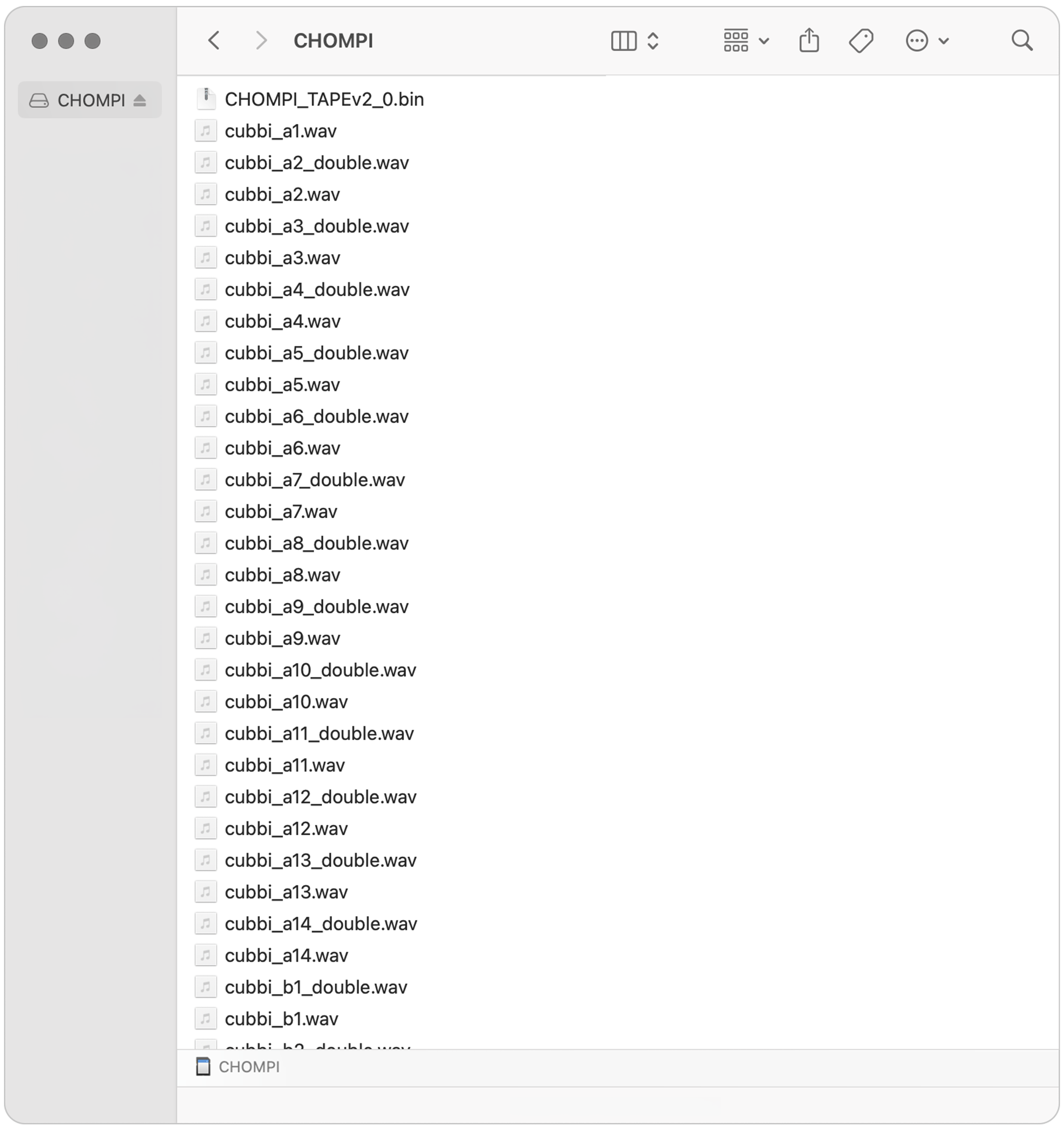1064x1127 pixels.
Task: Select the cubbi_b1.wav file
Action: pyautogui.click(x=281, y=1019)
